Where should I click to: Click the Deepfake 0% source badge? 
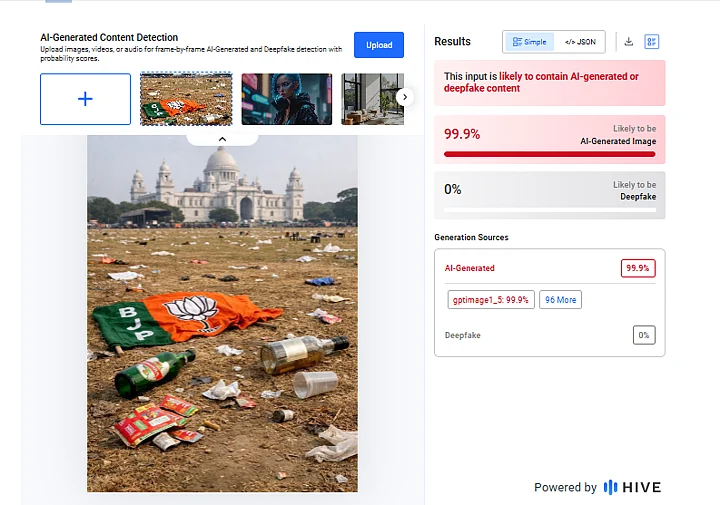(644, 335)
